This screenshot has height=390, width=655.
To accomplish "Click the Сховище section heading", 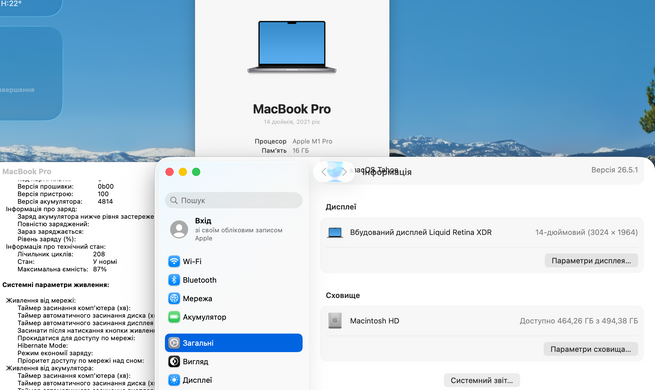I will click(343, 295).
